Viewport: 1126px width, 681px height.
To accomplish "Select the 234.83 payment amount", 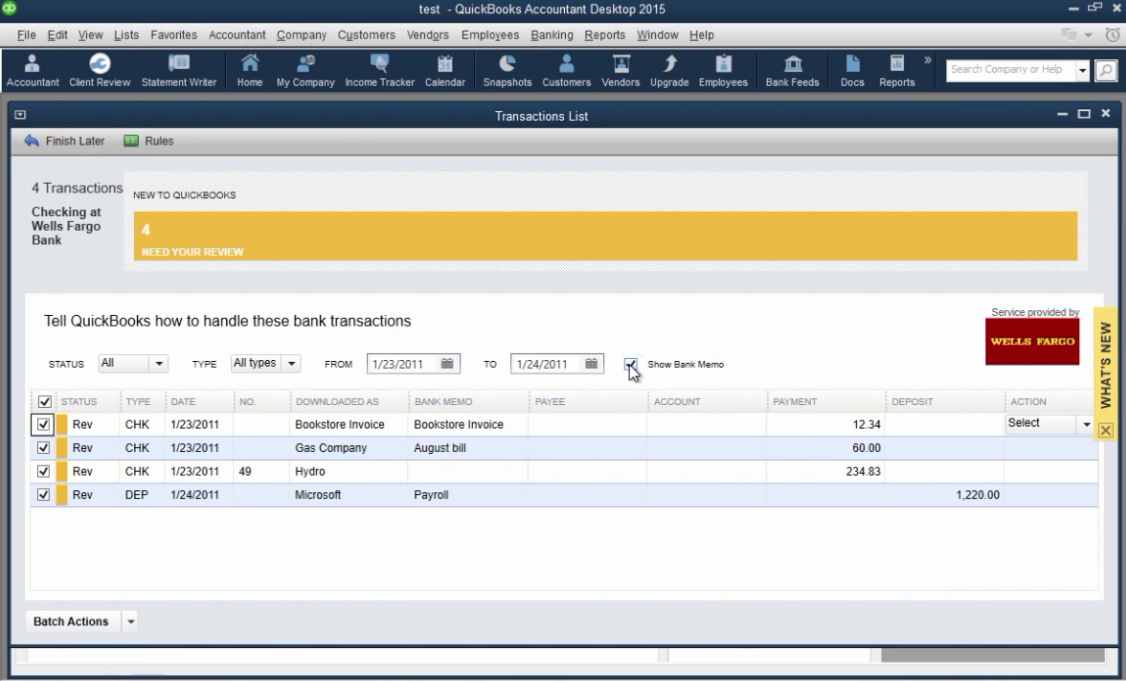I will [863, 471].
